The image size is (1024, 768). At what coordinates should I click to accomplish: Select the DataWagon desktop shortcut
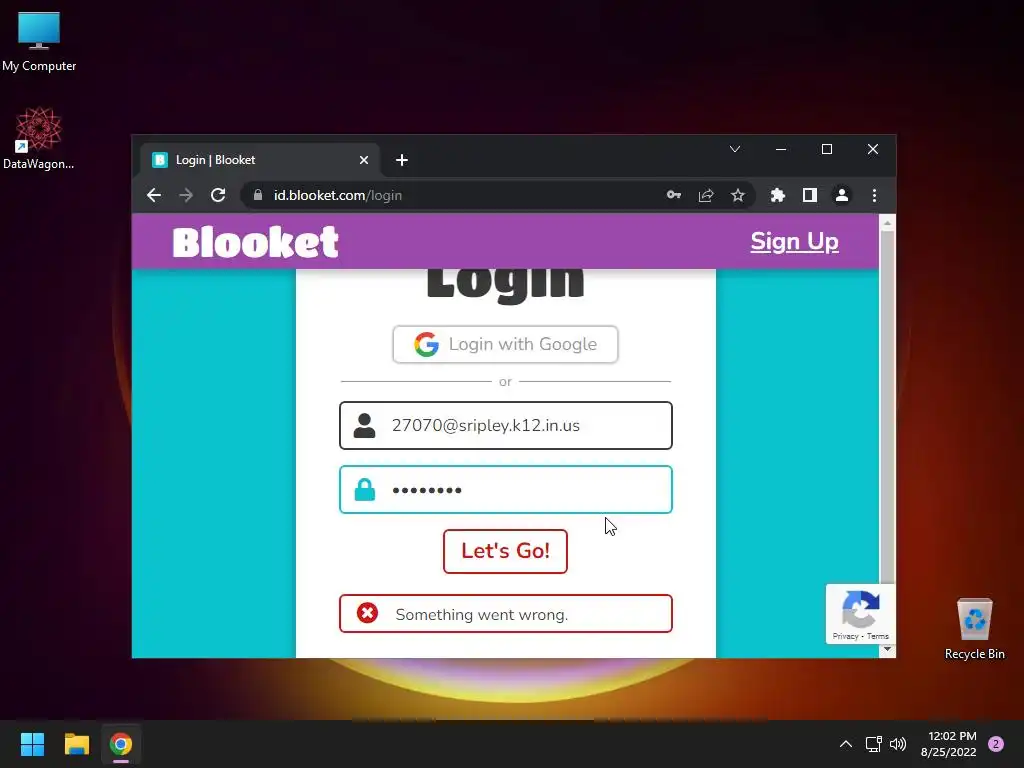click(39, 138)
